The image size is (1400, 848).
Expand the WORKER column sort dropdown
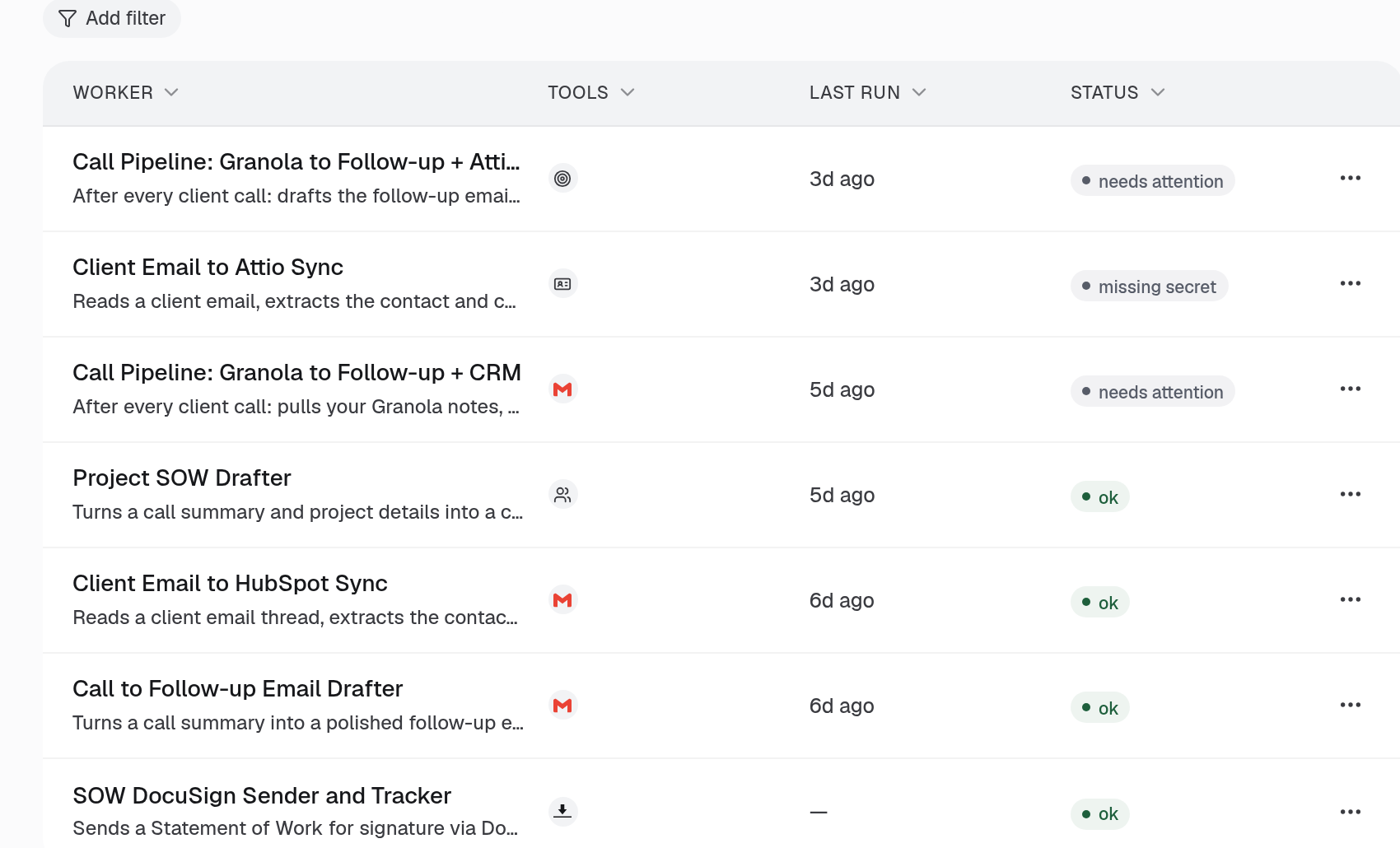coord(171,92)
